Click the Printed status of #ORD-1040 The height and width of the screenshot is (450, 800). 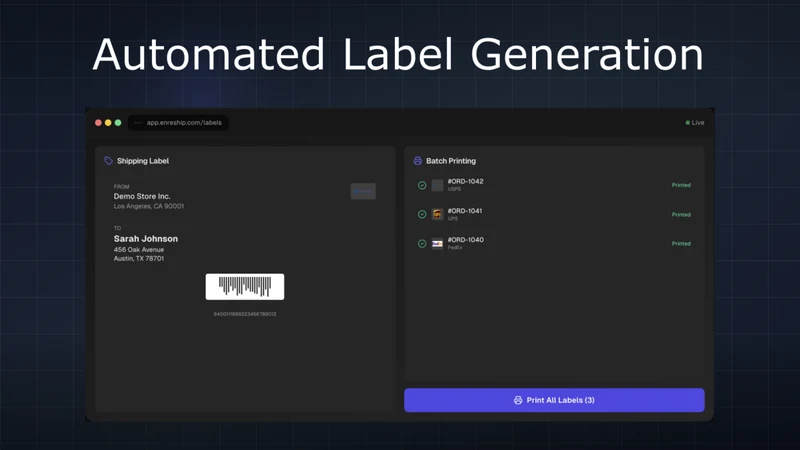pyautogui.click(x=681, y=244)
